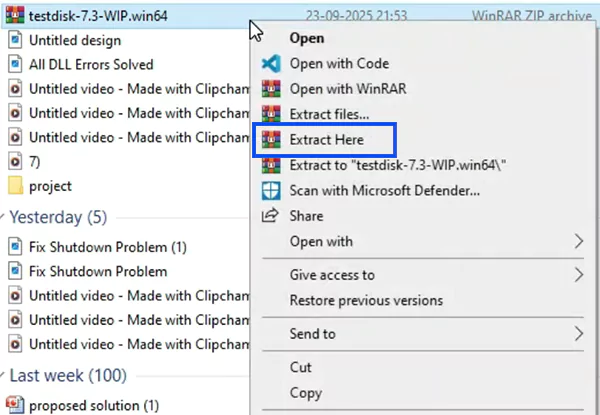The width and height of the screenshot is (600, 415).
Task: Click the All DLL Errors Solved file icon
Action: point(15,64)
